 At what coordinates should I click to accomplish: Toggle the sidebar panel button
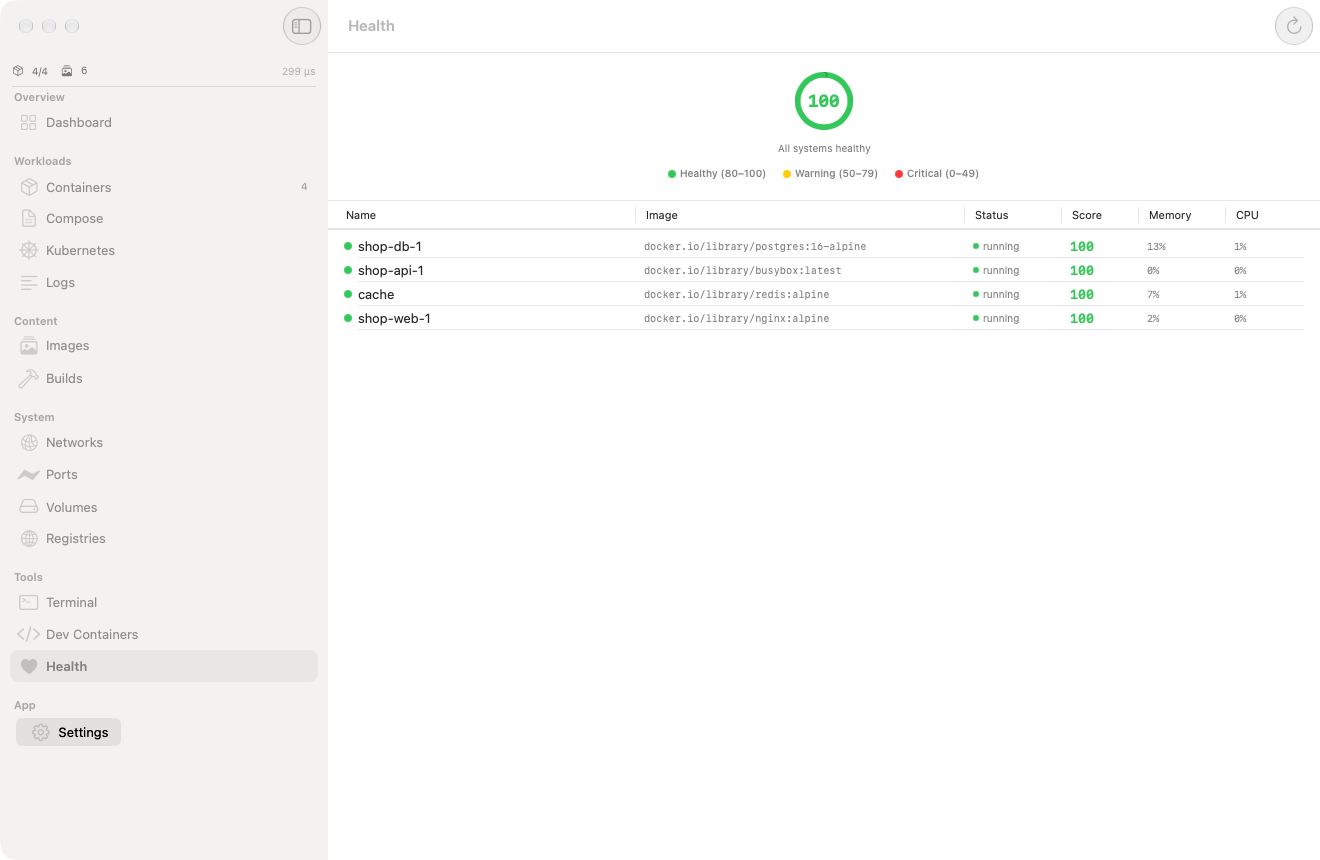[x=302, y=26]
